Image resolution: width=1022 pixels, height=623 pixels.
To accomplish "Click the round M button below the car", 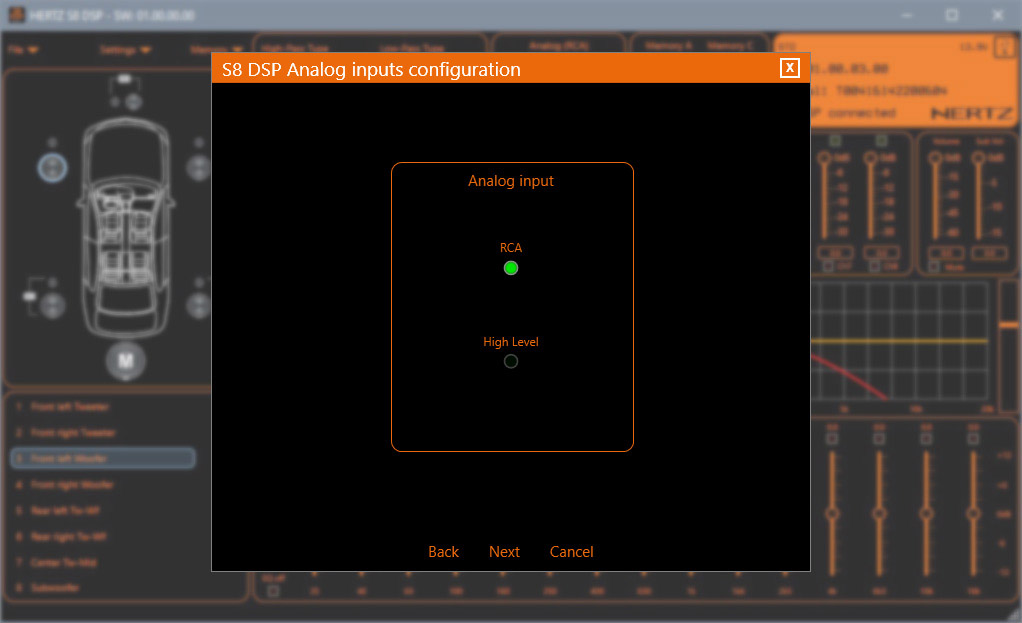I will click(126, 360).
